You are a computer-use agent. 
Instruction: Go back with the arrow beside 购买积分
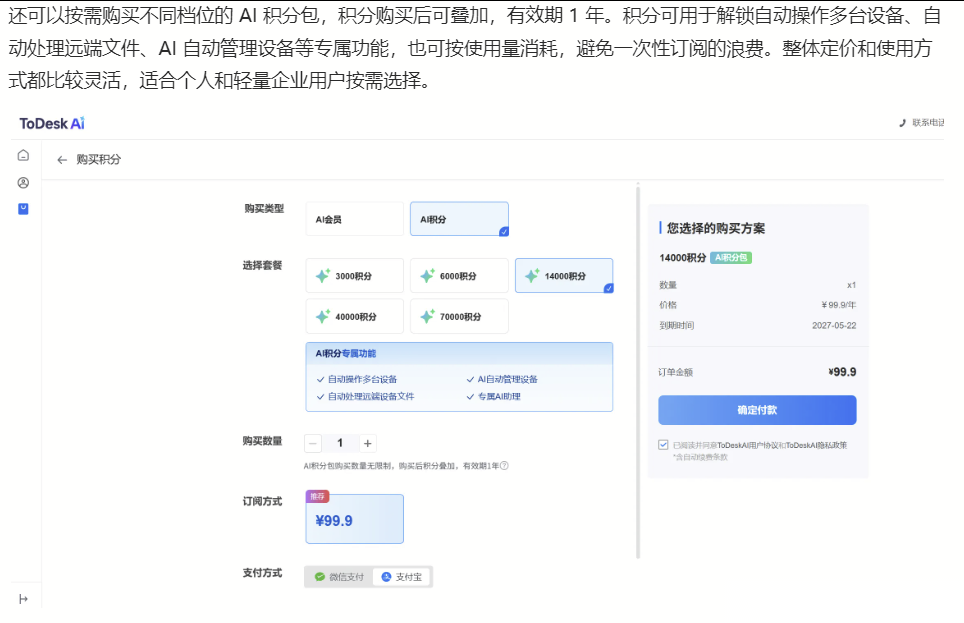pyautogui.click(x=62, y=160)
